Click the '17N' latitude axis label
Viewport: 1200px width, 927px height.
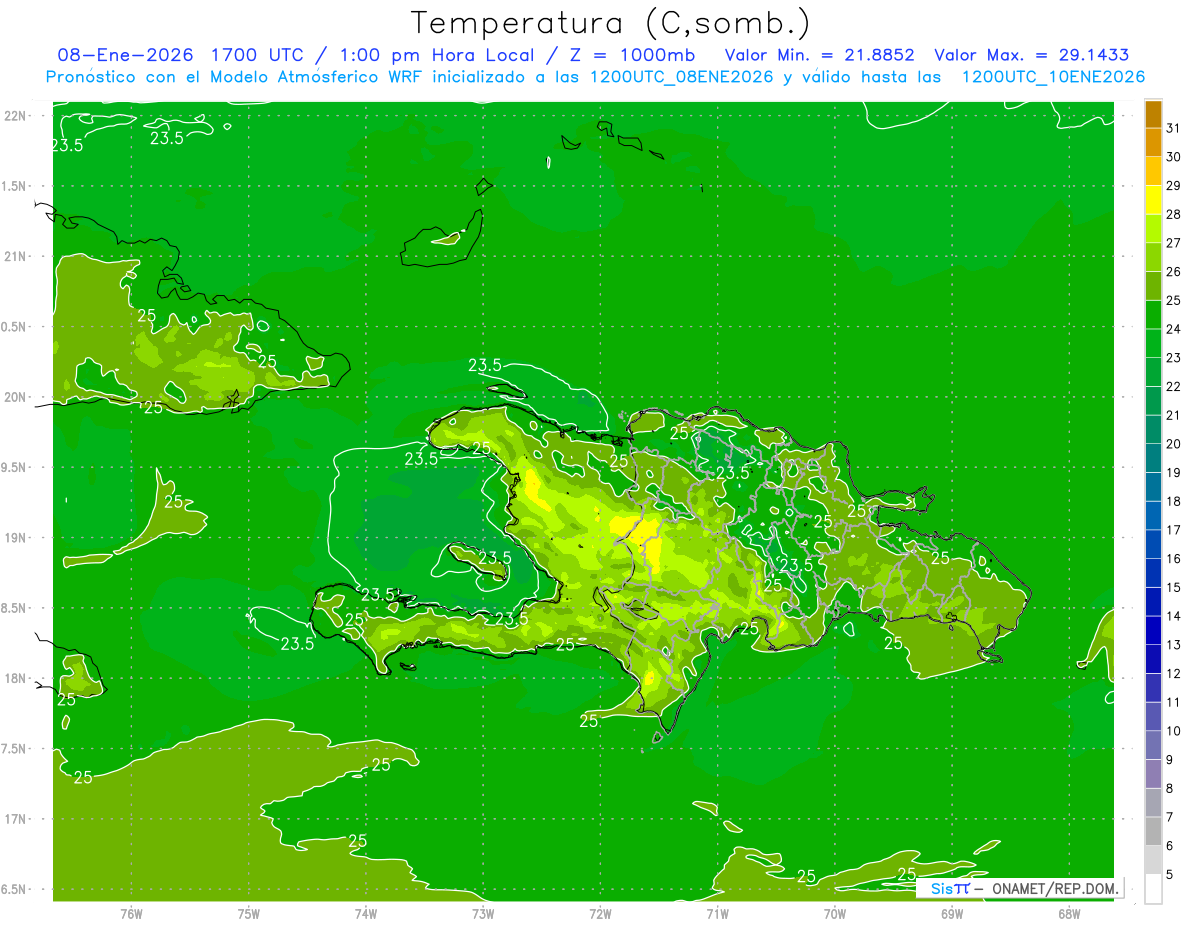point(14,819)
